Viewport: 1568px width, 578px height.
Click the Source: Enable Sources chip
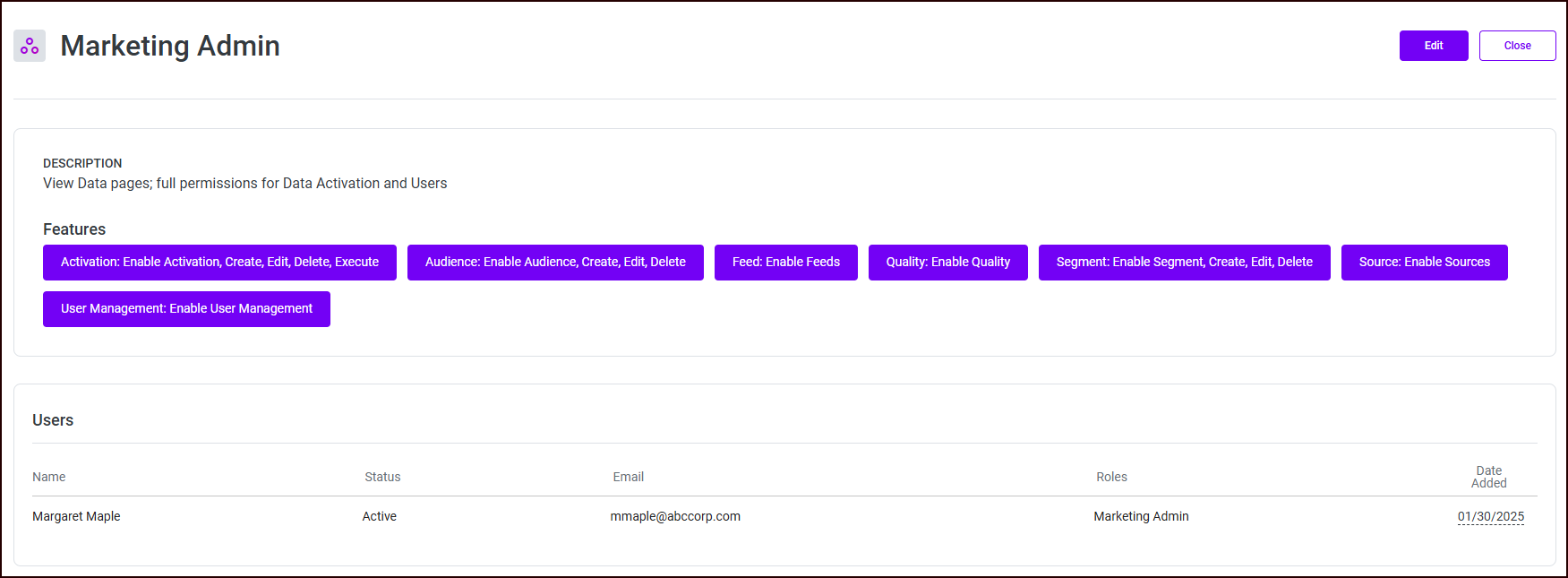pos(1424,263)
